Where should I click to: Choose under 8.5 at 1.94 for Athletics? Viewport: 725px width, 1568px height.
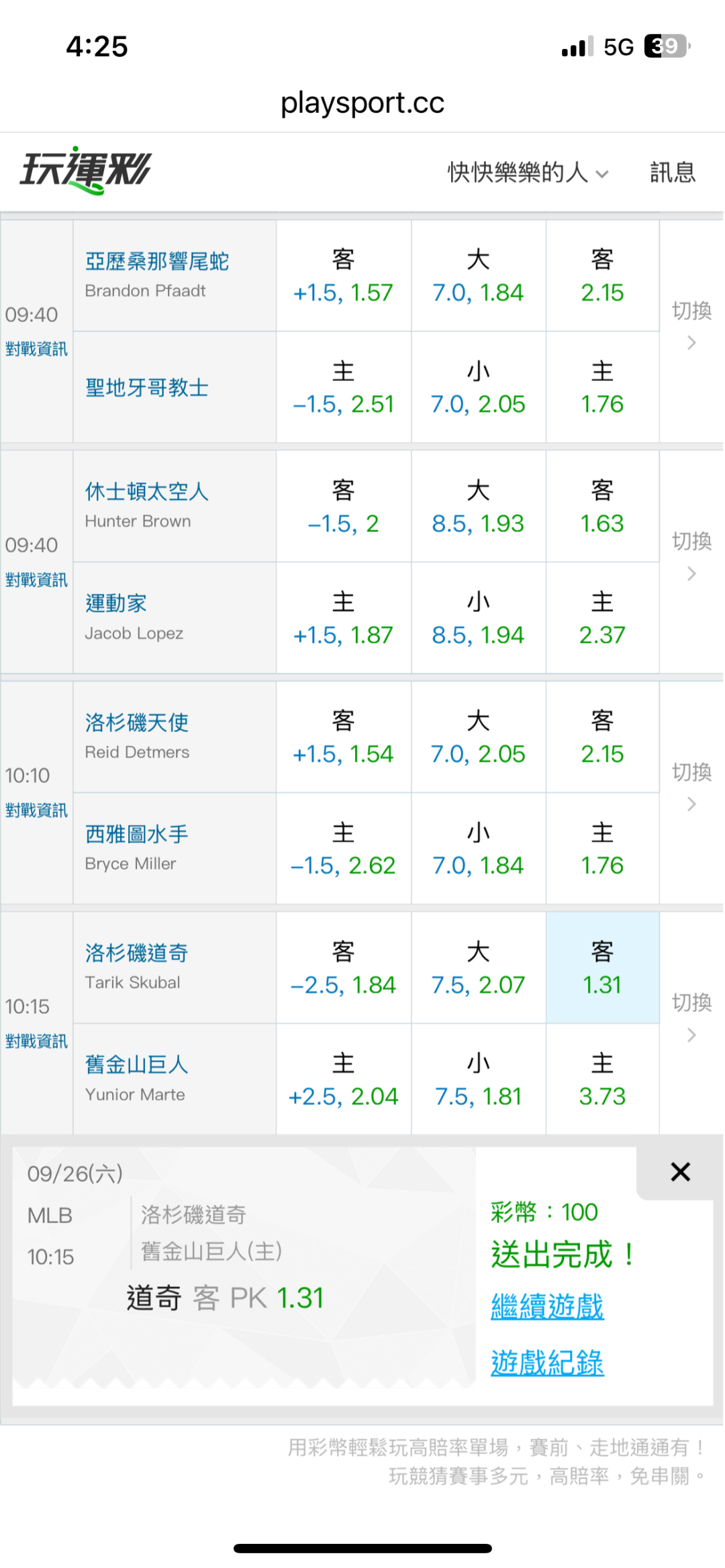(478, 618)
